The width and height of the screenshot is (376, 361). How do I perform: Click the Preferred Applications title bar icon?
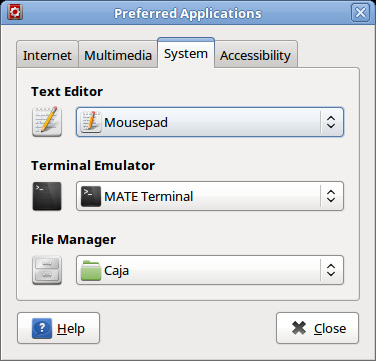(15, 12)
